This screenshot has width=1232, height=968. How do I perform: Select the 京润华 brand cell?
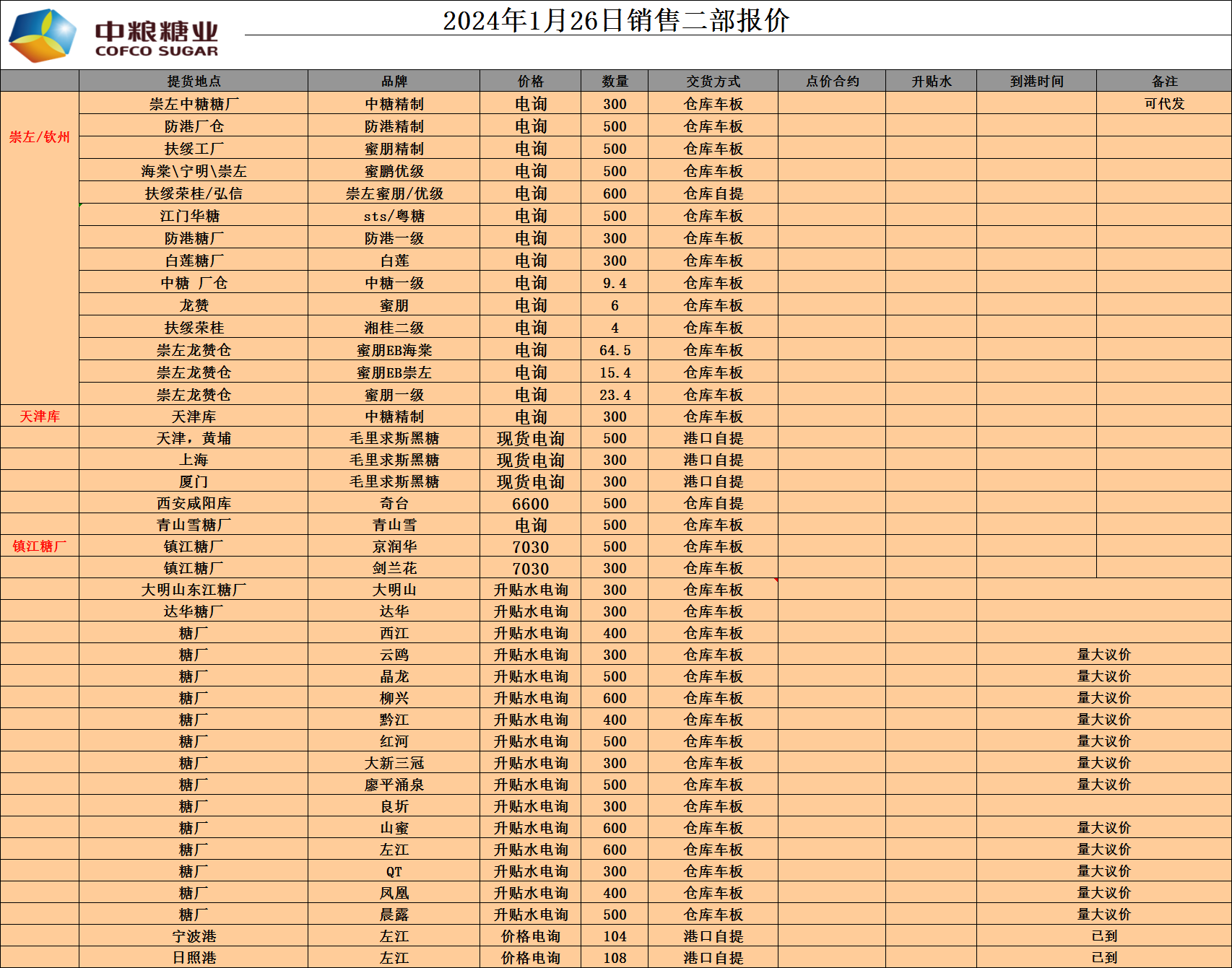coord(394,546)
